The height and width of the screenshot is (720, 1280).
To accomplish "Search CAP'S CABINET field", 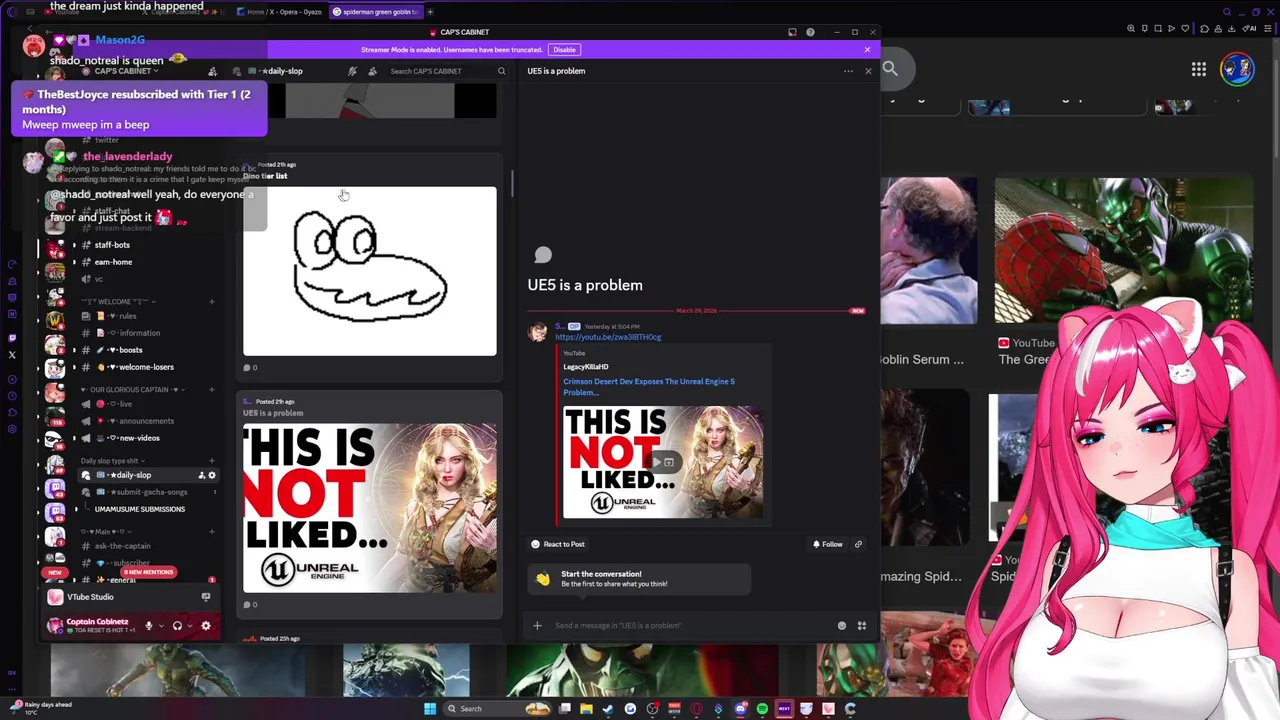I will click(x=447, y=71).
